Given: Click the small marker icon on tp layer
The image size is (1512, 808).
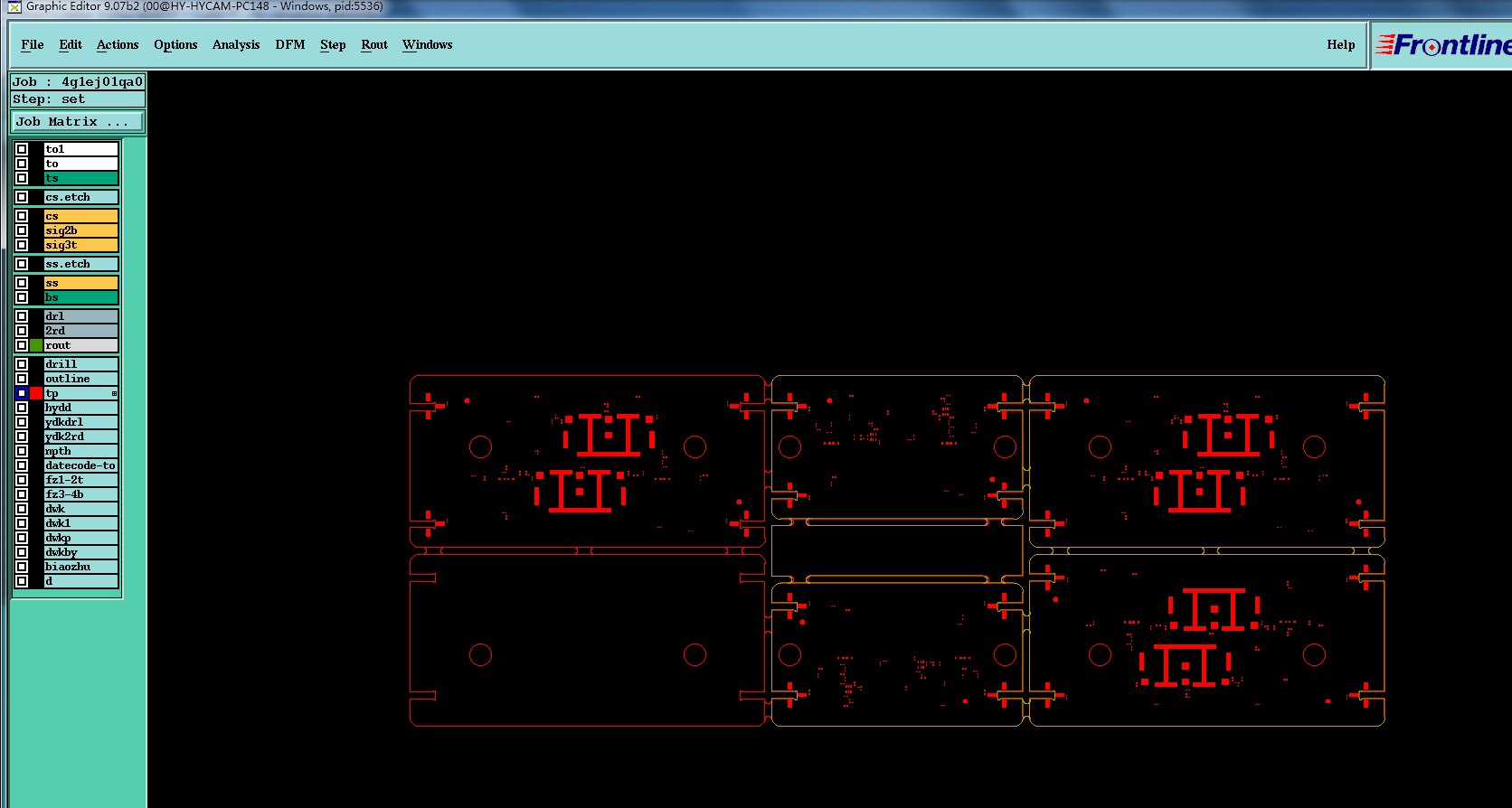Looking at the screenshot, I should tap(114, 393).
